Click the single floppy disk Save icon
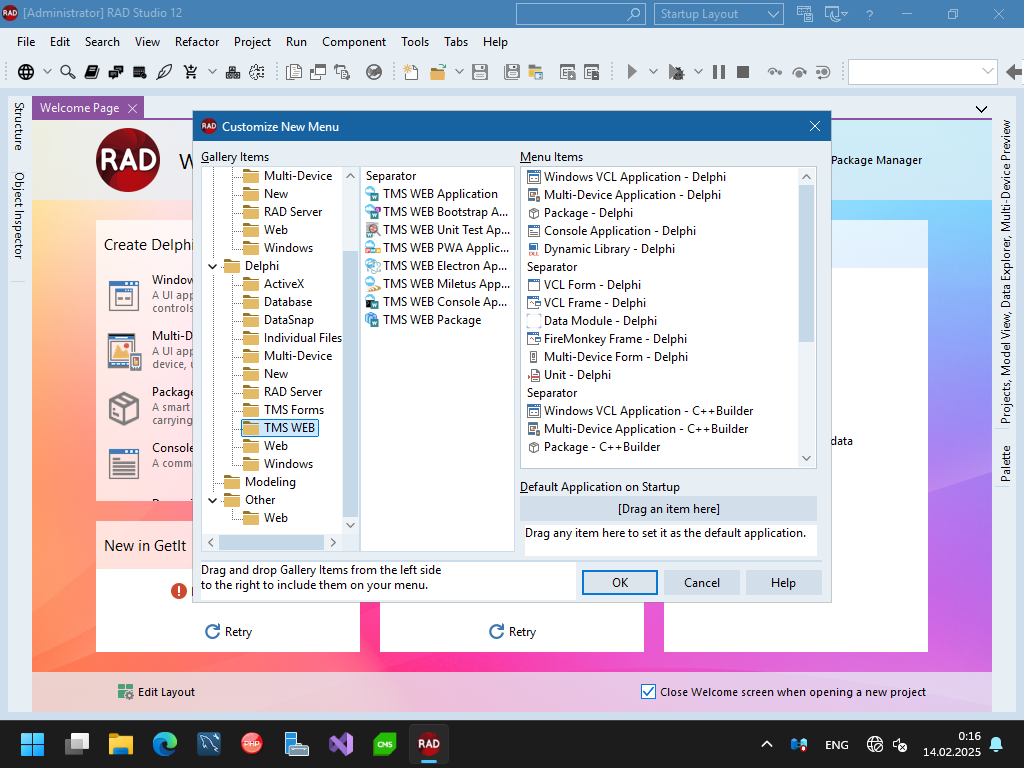Screen dimensions: 1024x768 [x=480, y=72]
